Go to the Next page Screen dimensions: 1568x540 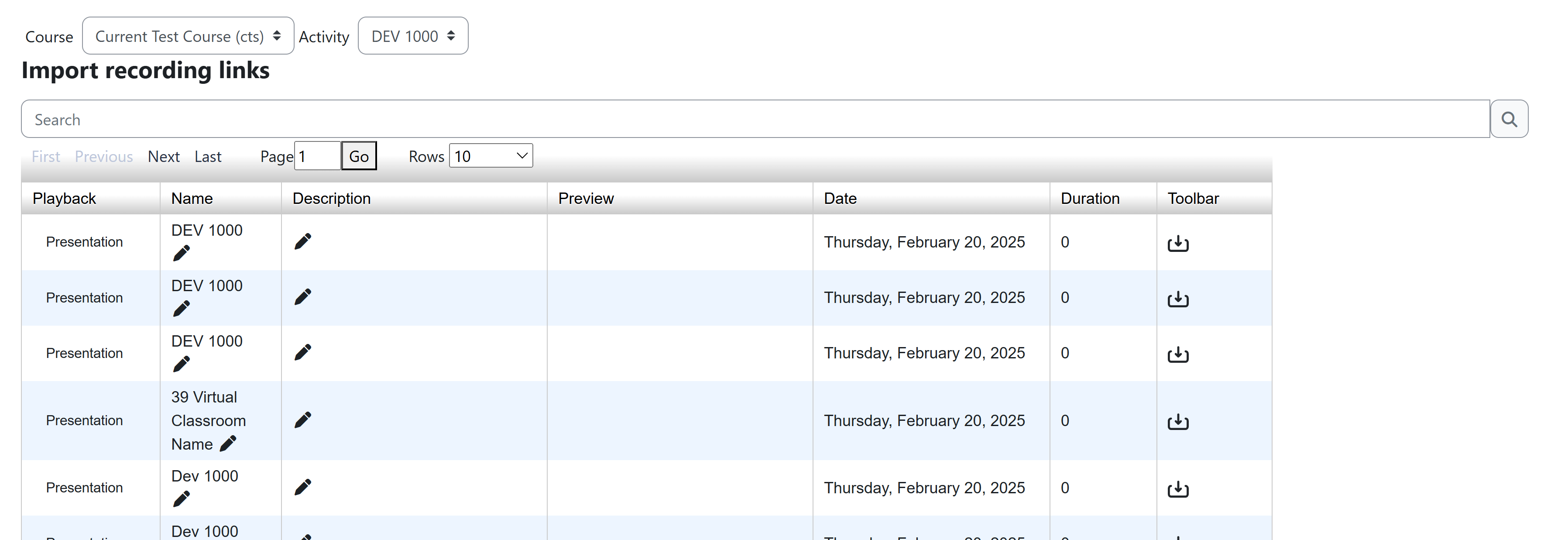tap(164, 156)
